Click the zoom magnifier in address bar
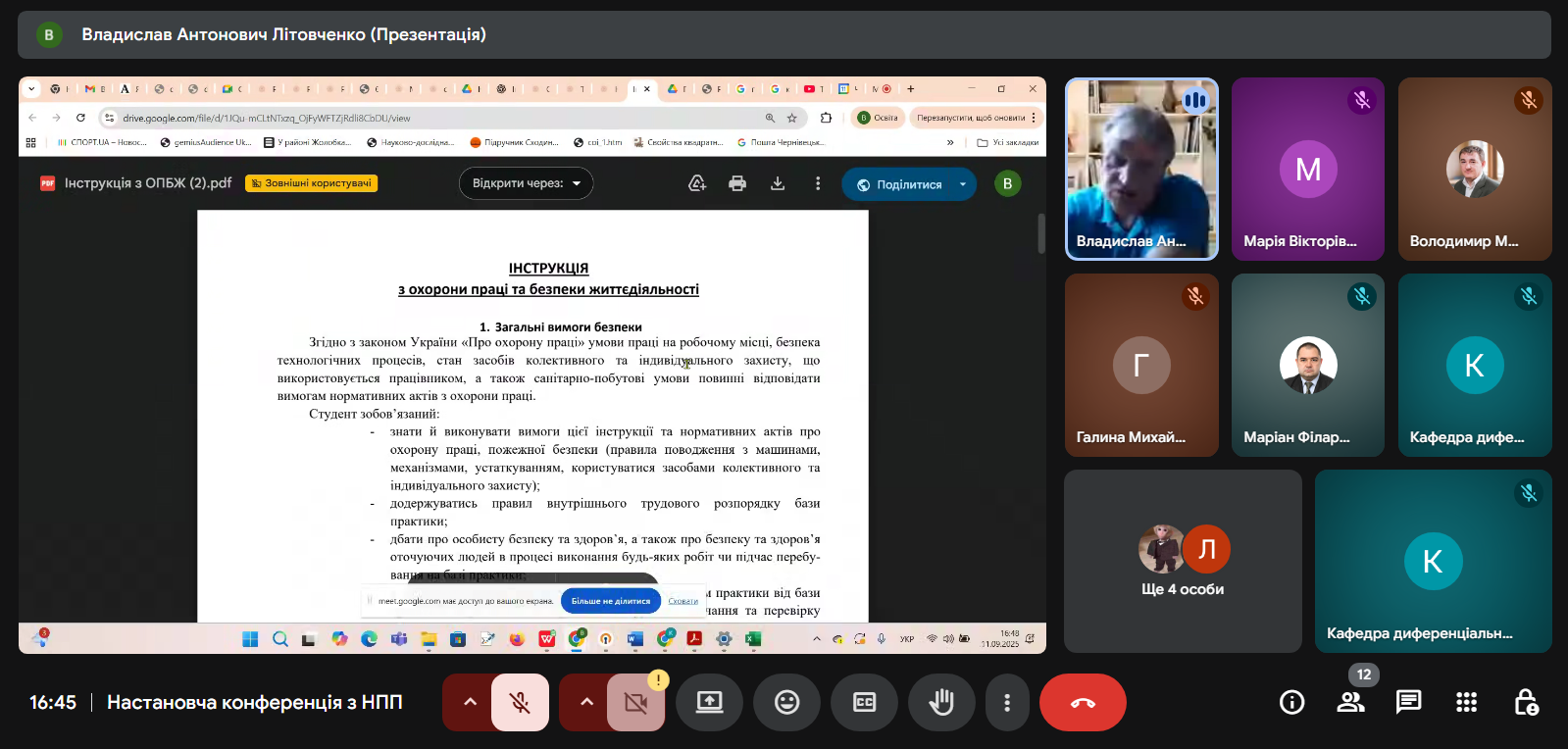This screenshot has width=1568, height=749. [x=770, y=118]
